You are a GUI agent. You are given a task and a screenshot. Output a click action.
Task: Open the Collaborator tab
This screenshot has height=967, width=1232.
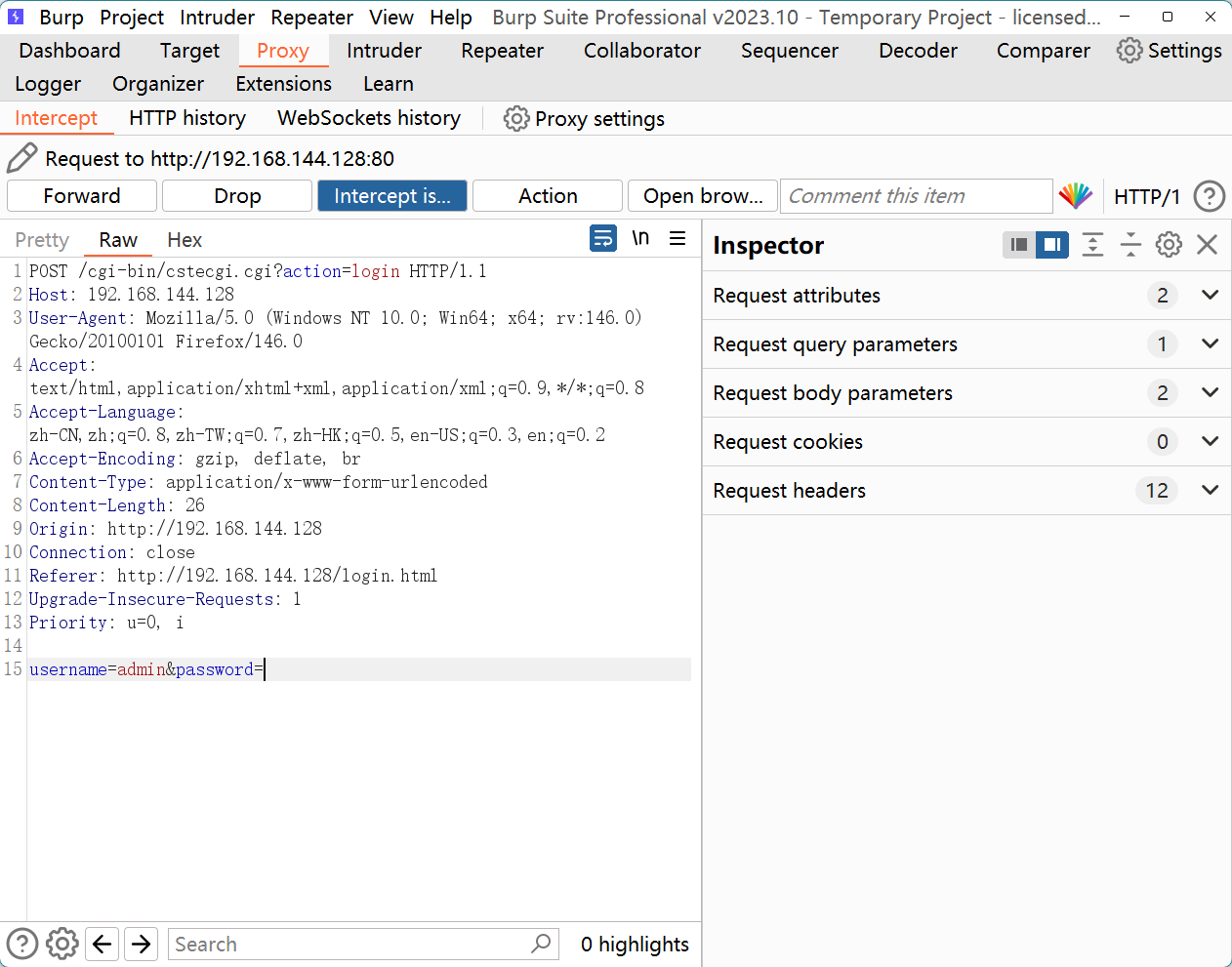pyautogui.click(x=642, y=51)
